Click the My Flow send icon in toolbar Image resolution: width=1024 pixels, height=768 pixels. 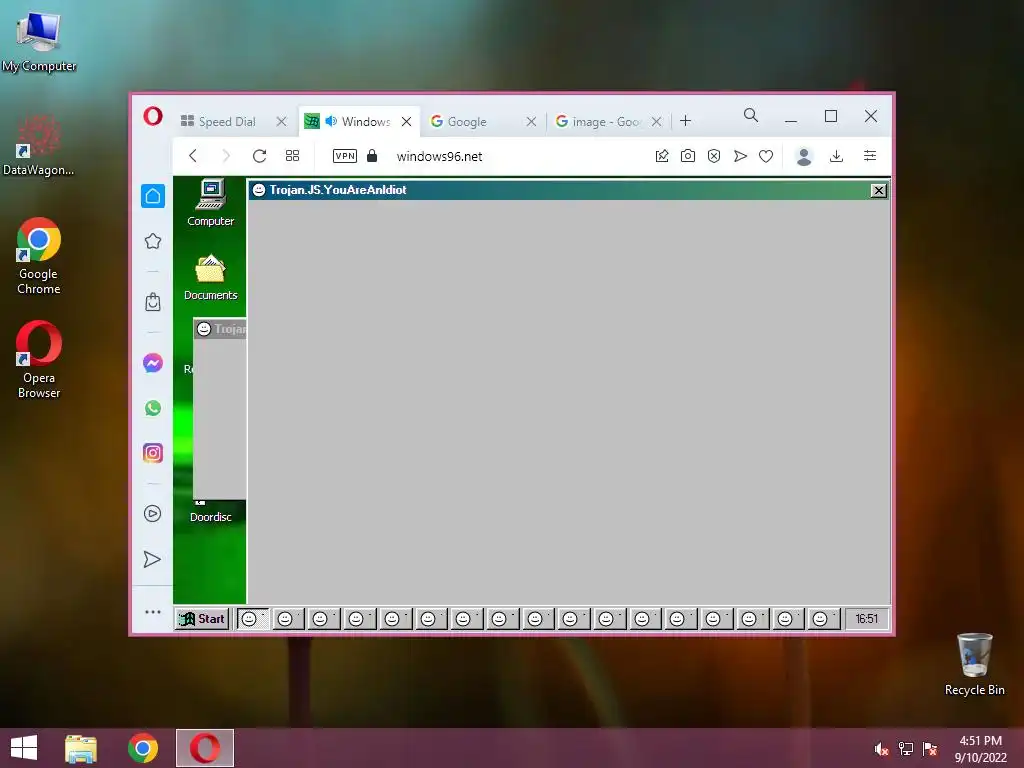click(740, 155)
